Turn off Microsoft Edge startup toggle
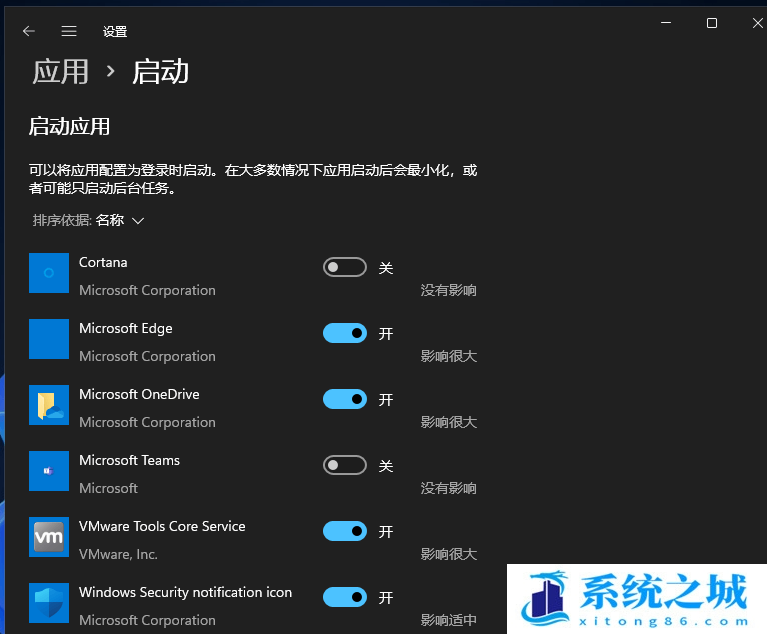 coord(345,333)
